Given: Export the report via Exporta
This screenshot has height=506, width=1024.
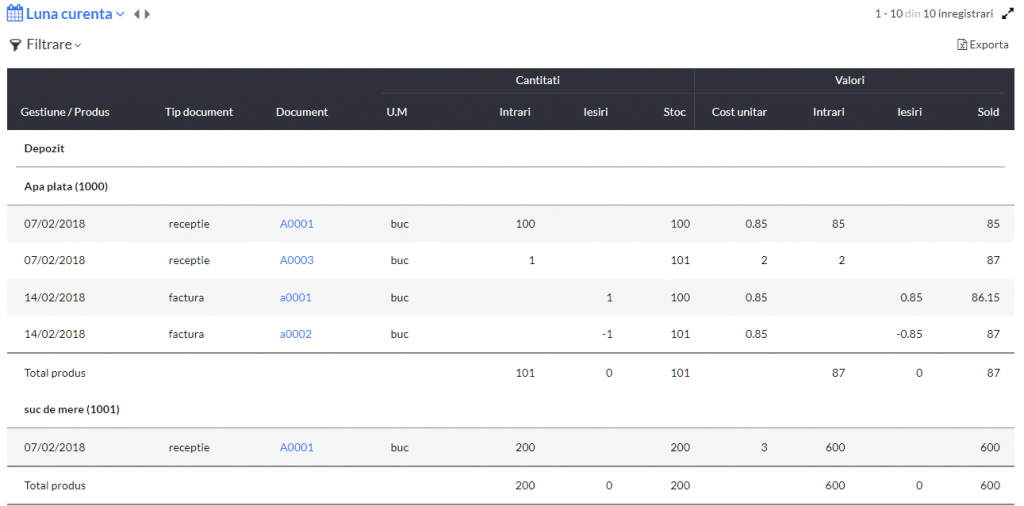Looking at the screenshot, I should click(989, 45).
